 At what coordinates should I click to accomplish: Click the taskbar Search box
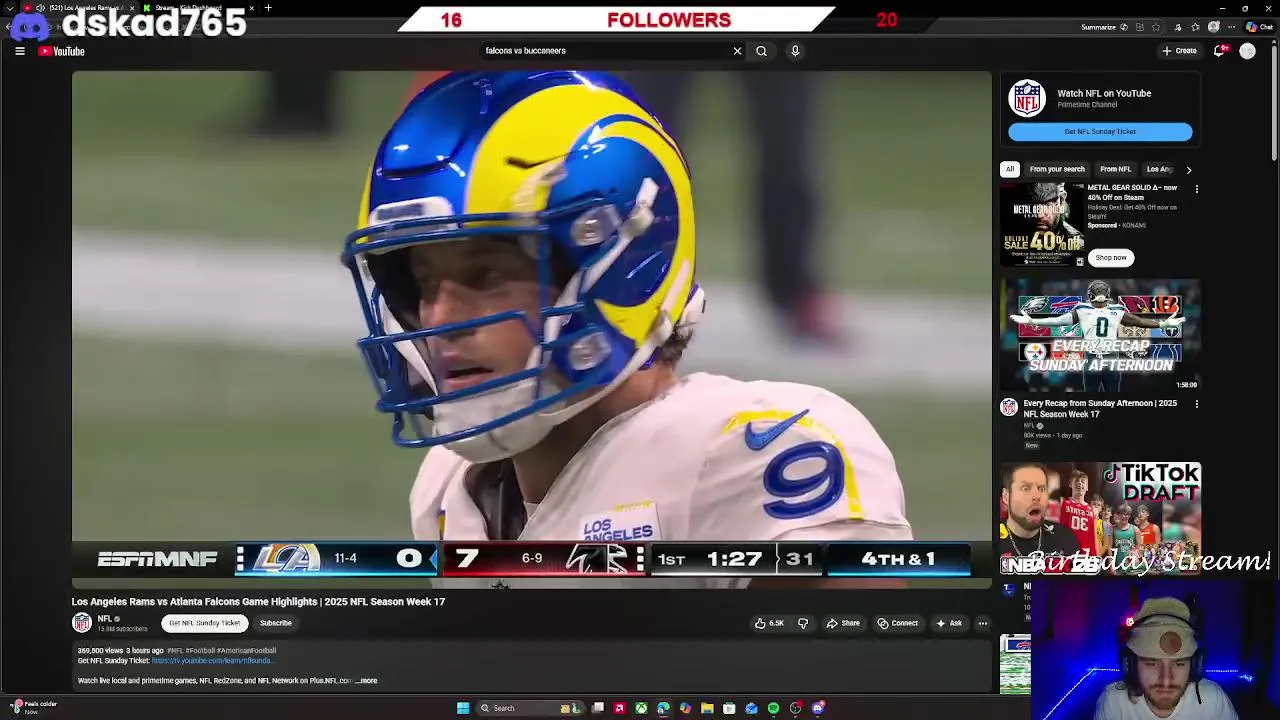pyautogui.click(x=530, y=708)
